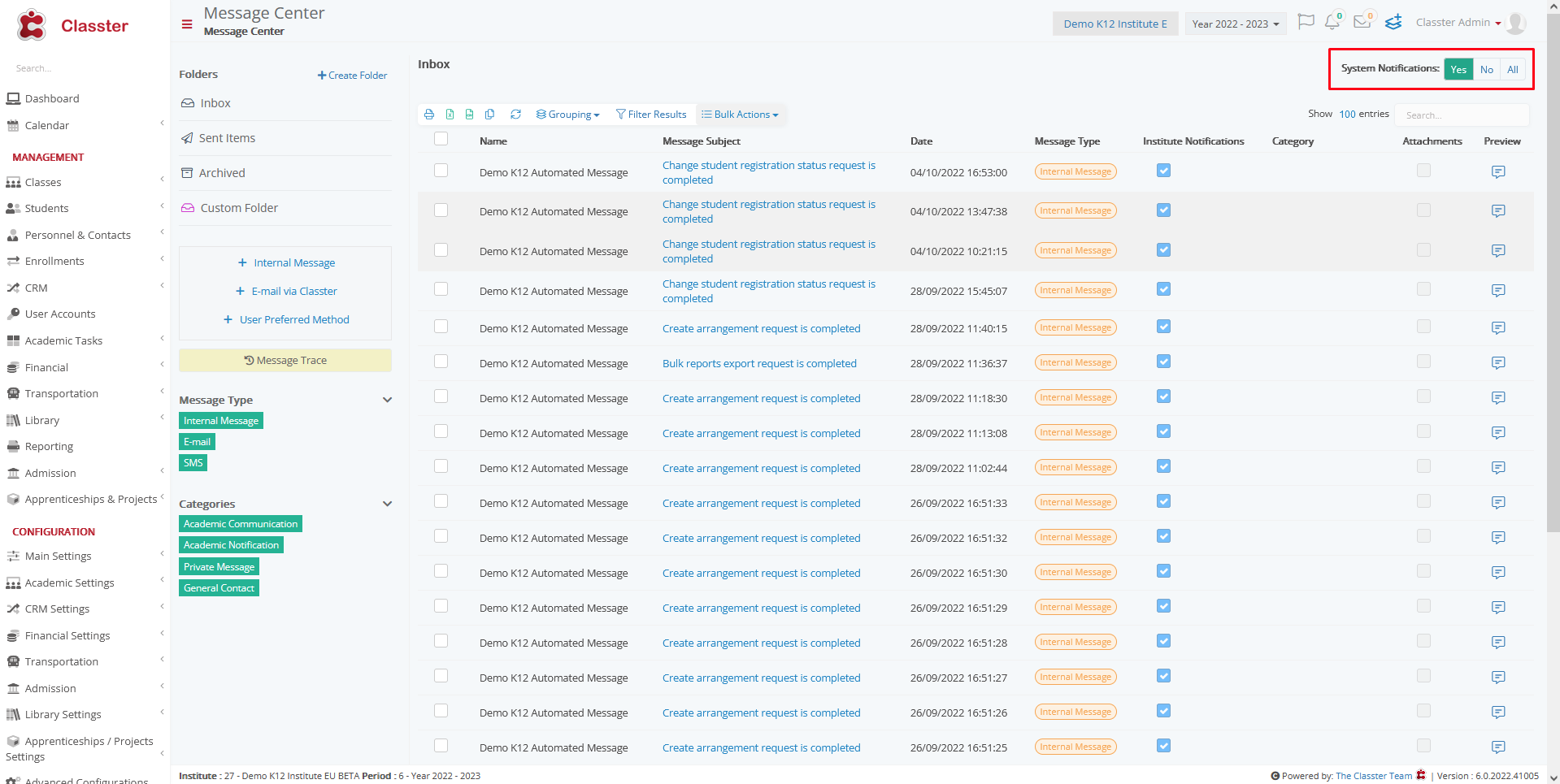The height and width of the screenshot is (784, 1560).
Task: Compose an E-mail via Classter
Action: 286,291
